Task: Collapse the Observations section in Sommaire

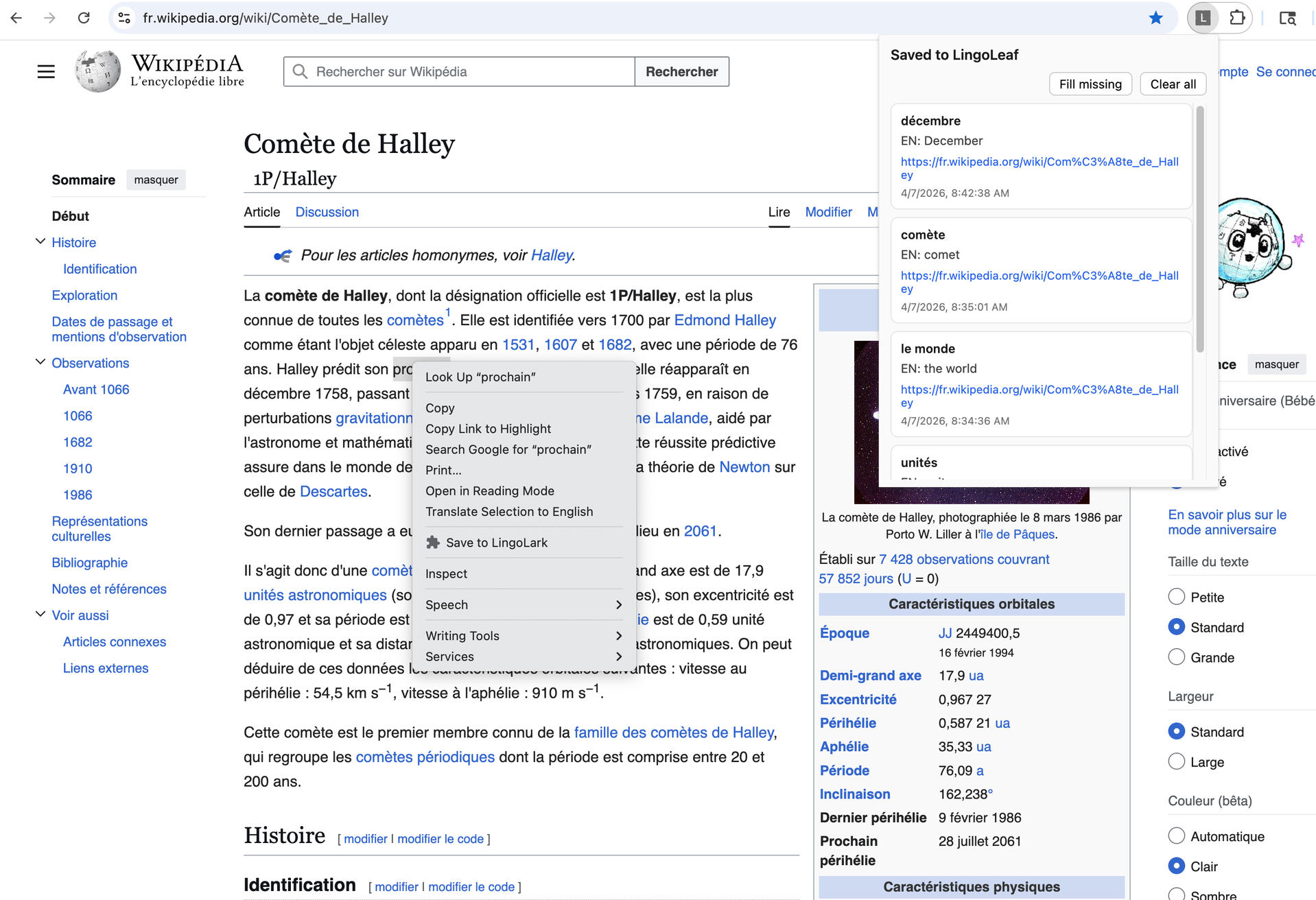Action: 40,362
